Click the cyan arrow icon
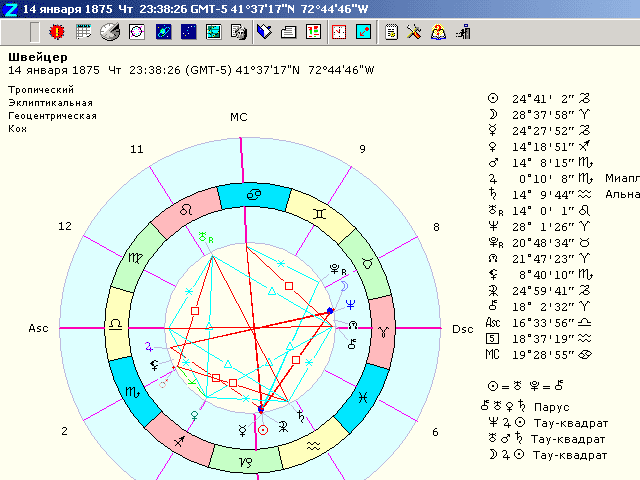640x480 pixels. [x=363, y=32]
